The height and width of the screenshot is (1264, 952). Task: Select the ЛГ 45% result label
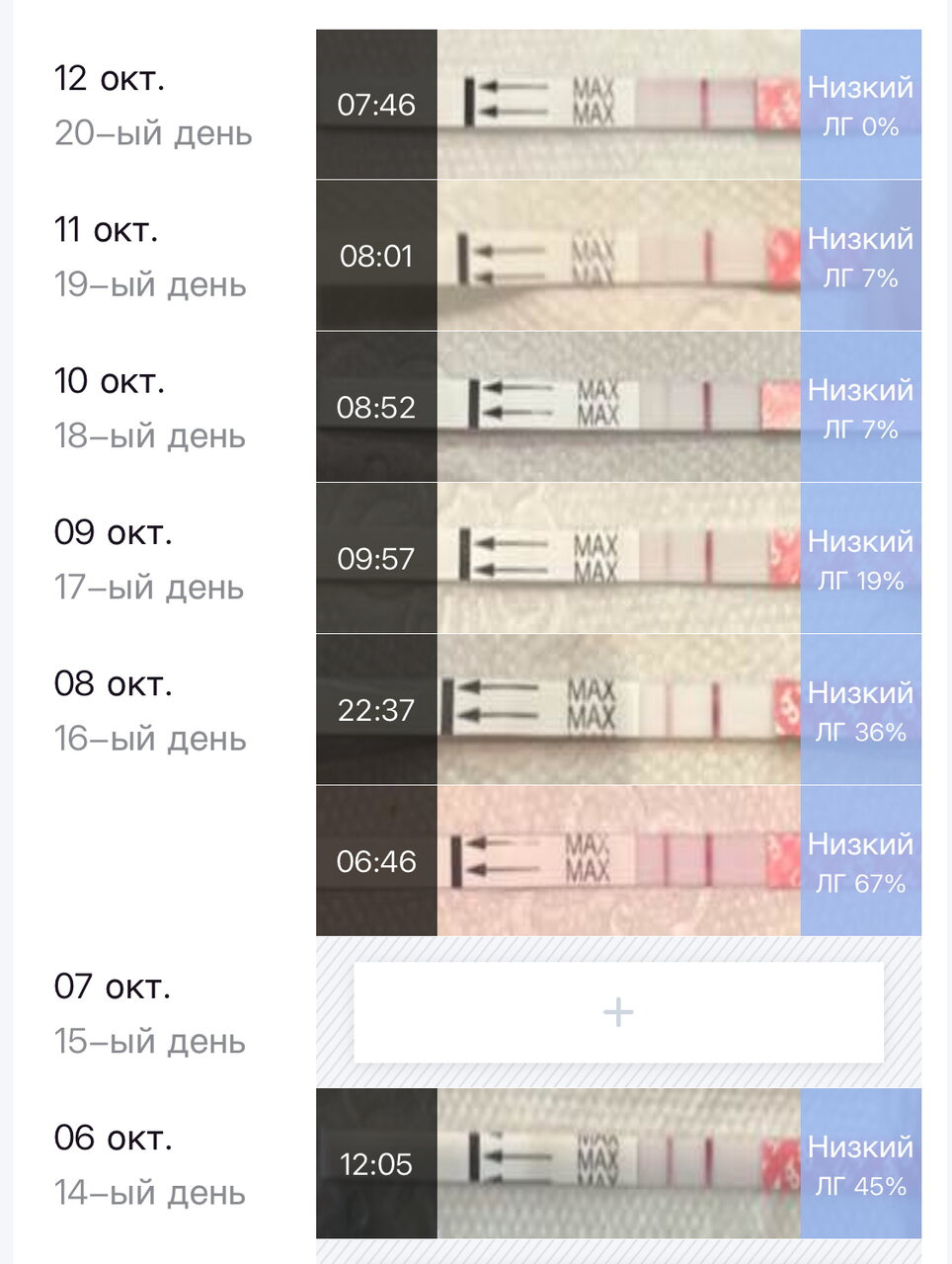[x=861, y=1186]
